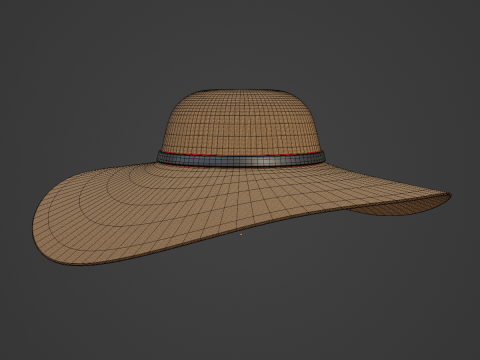The width and height of the screenshot is (480, 360).
Task: Click the small orange origin dot below the hat
Action: pyautogui.click(x=241, y=234)
